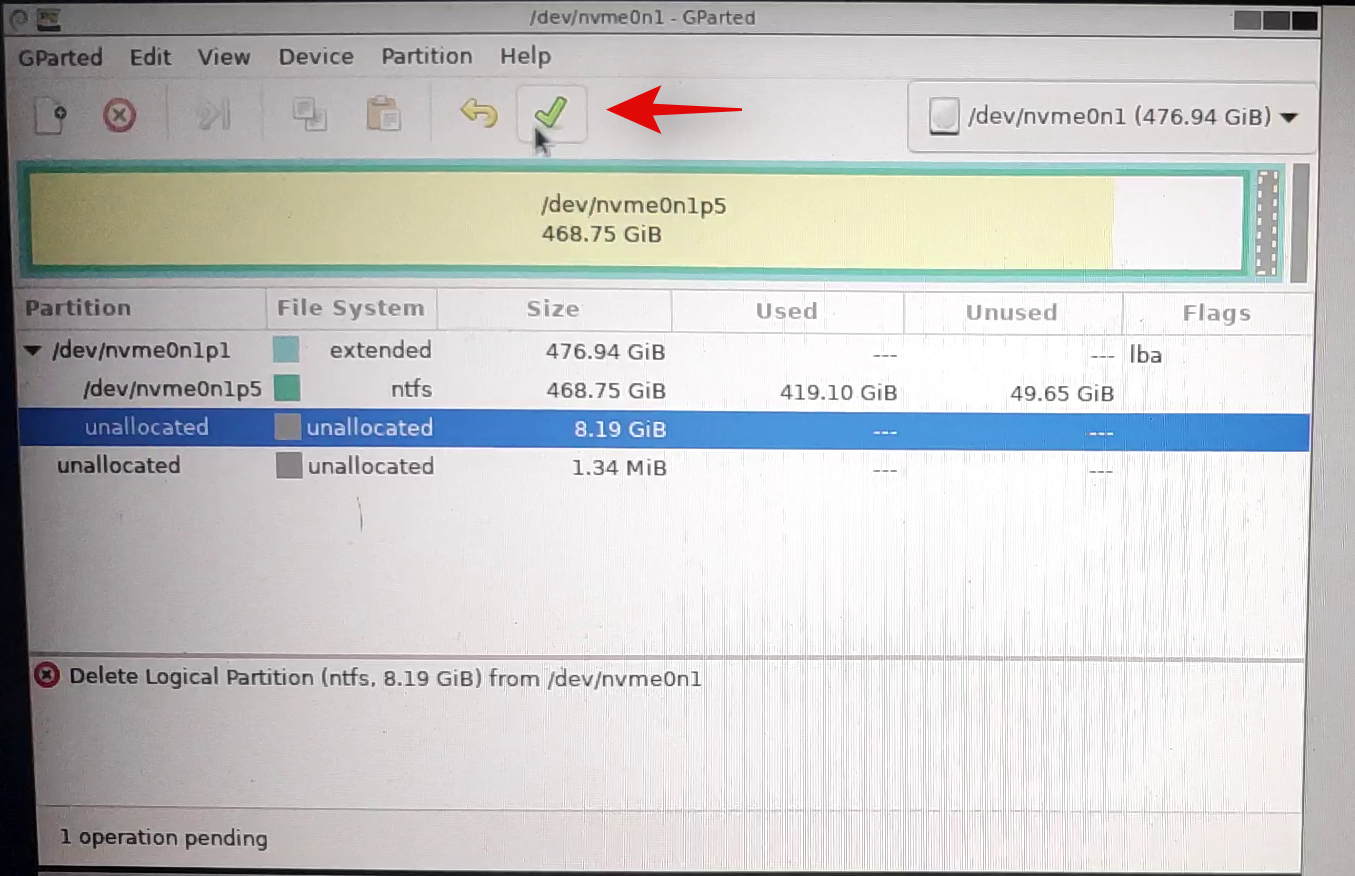Click the extended file system color swatch
This screenshot has height=876, width=1355.
coord(286,350)
